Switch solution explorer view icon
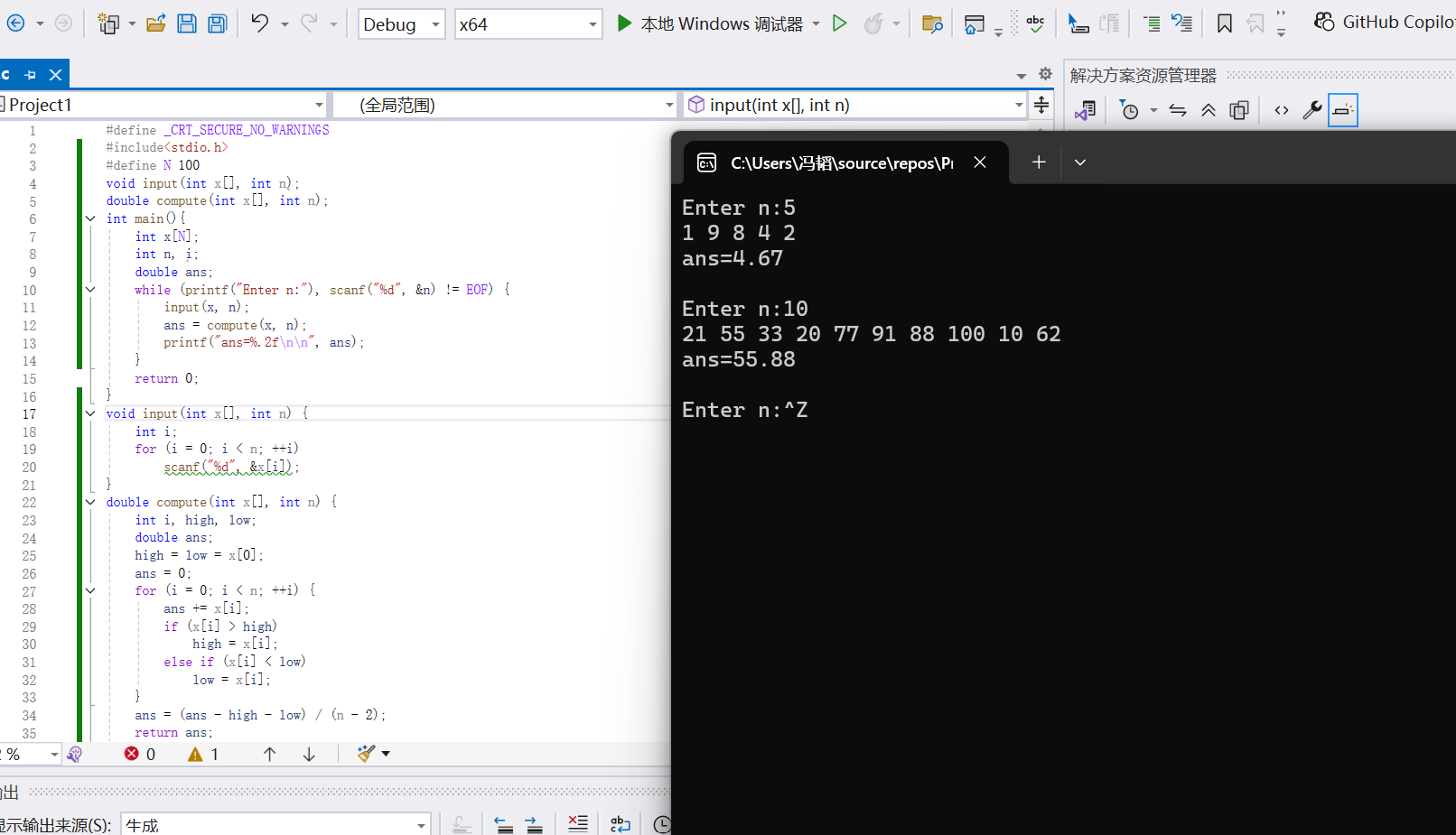Image resolution: width=1456 pixels, height=835 pixels. click(x=1086, y=110)
